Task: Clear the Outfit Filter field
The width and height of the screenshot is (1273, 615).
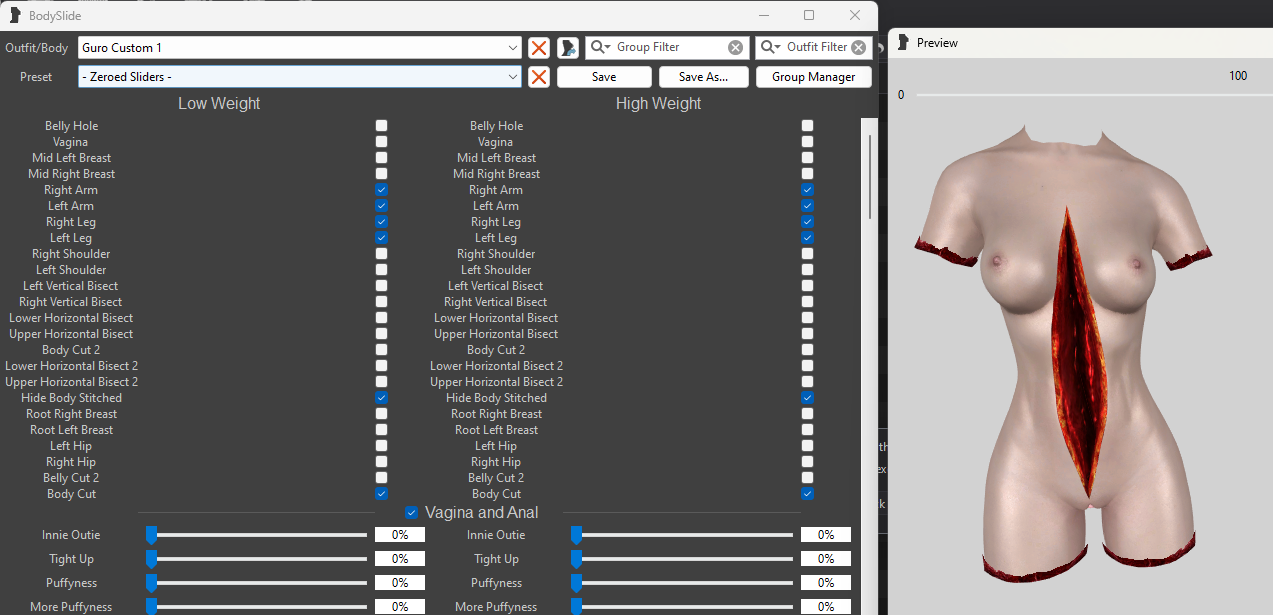Action: pyautogui.click(x=858, y=47)
